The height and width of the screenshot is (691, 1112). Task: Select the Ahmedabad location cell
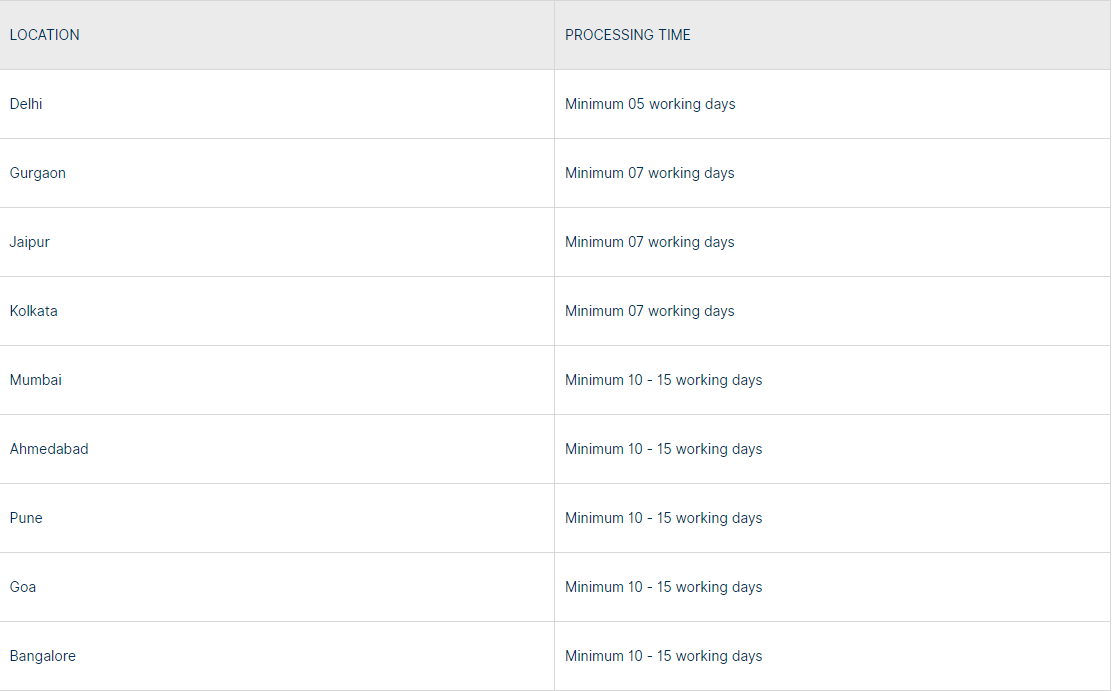tap(277, 449)
